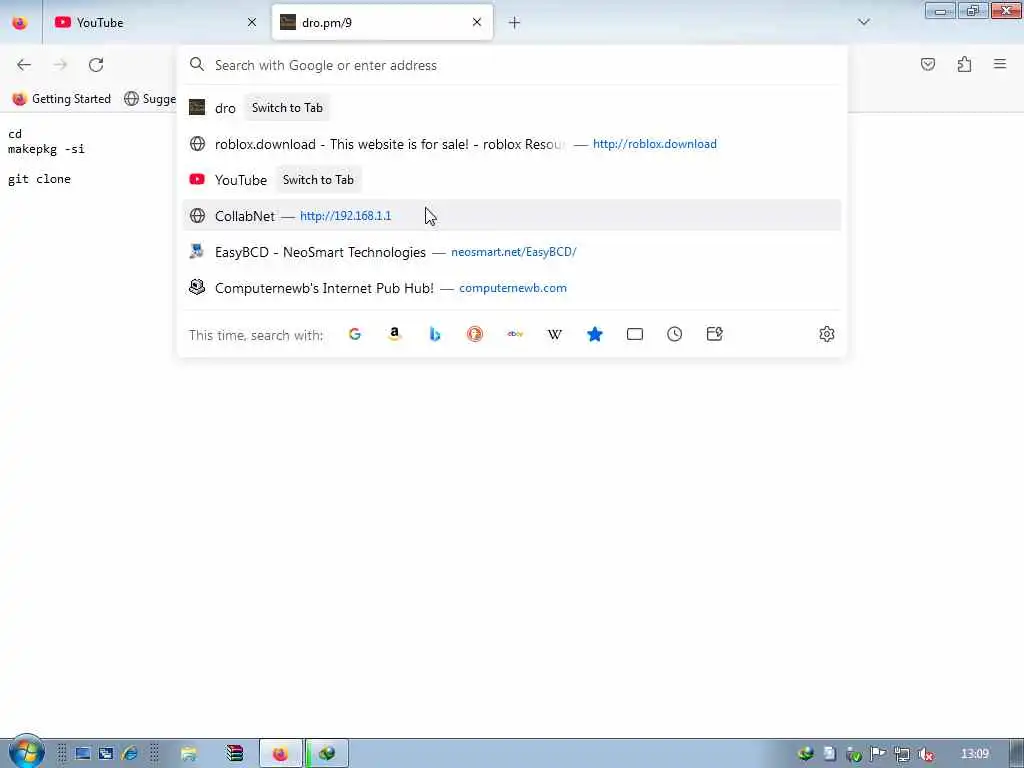This screenshot has height=768, width=1024.
Task: Click Switch to Tab for YouTube
Action: 318,180
